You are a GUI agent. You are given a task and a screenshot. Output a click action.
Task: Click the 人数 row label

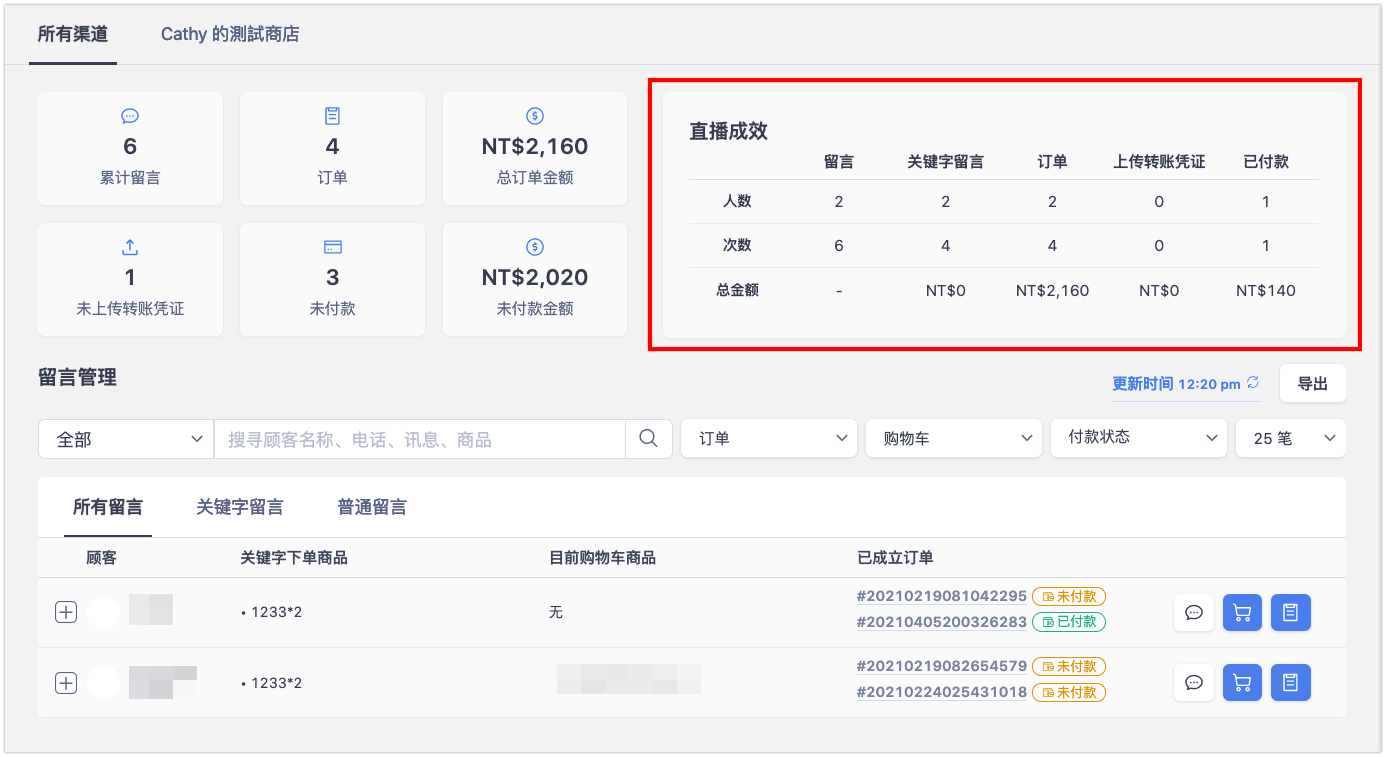(737, 201)
